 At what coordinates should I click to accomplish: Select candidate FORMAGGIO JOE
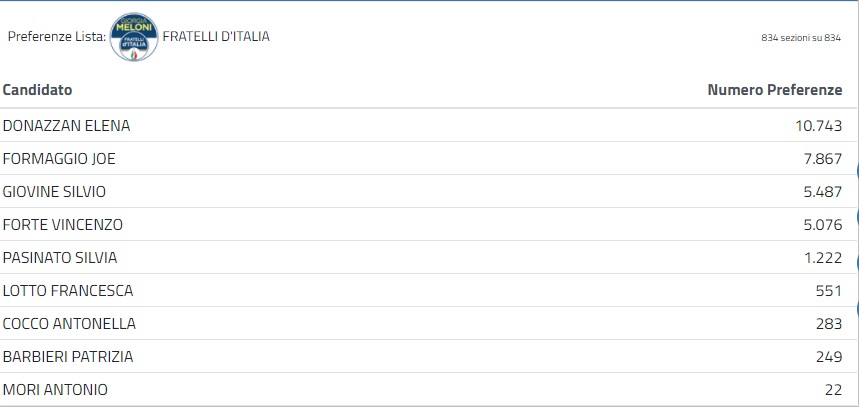(60, 159)
